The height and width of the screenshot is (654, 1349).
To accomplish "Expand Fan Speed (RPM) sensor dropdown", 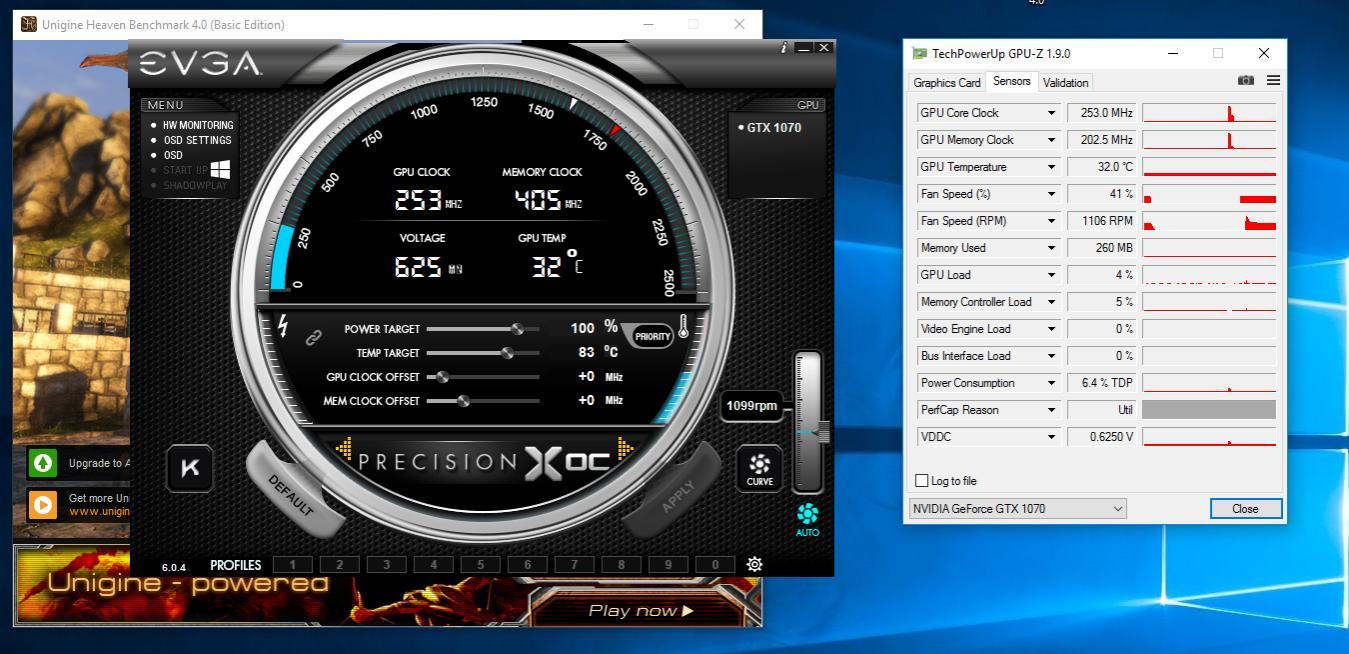I will pos(1051,221).
